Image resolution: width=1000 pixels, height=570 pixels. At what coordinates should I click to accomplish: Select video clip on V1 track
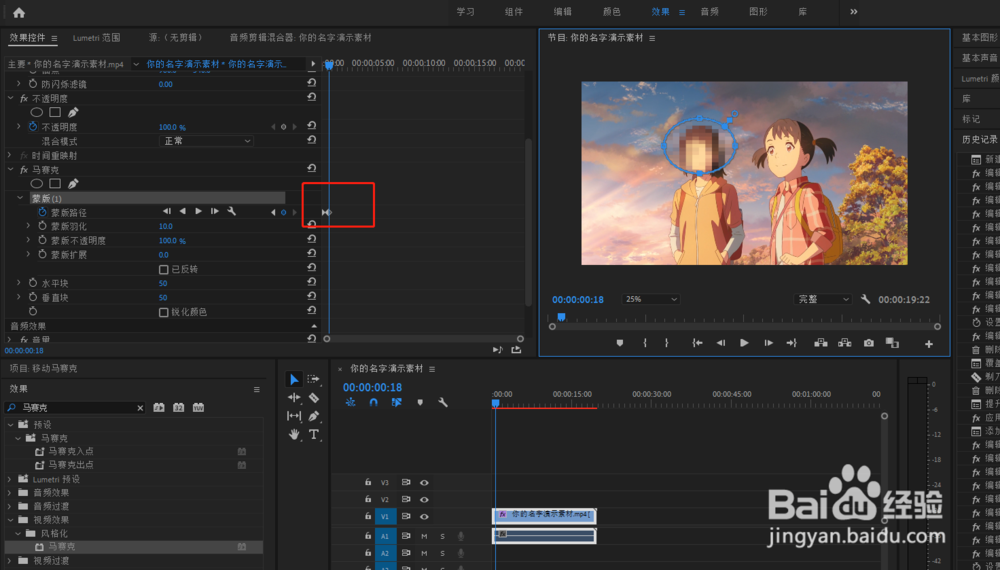click(544, 515)
